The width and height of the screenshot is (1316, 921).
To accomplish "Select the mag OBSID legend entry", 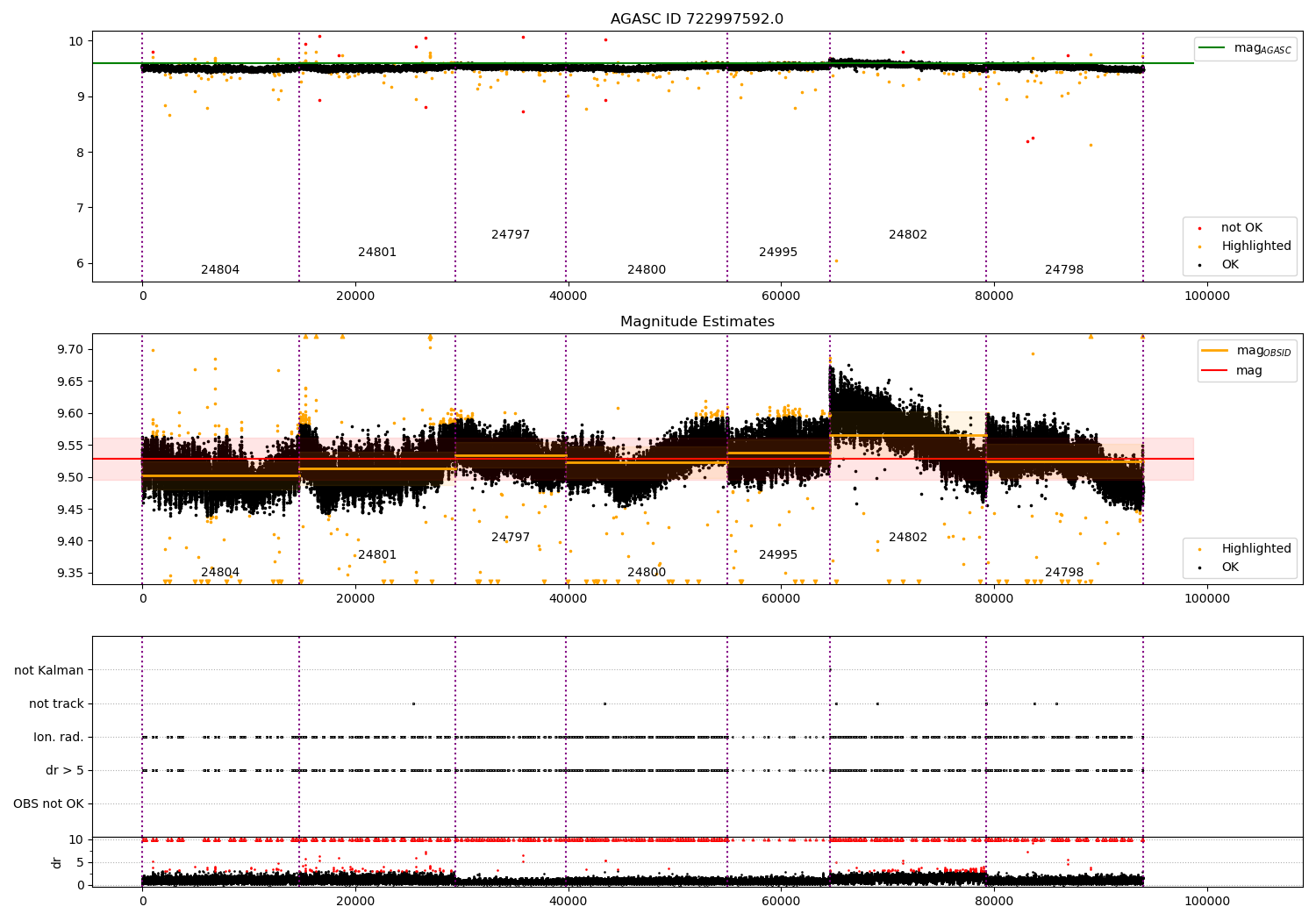I will (1246, 351).
